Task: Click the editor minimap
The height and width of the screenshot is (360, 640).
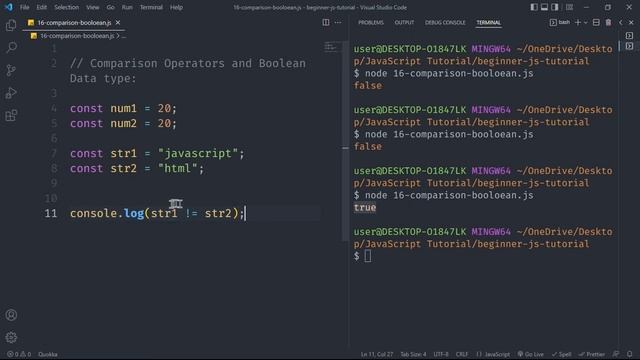Action: click(x=331, y=47)
